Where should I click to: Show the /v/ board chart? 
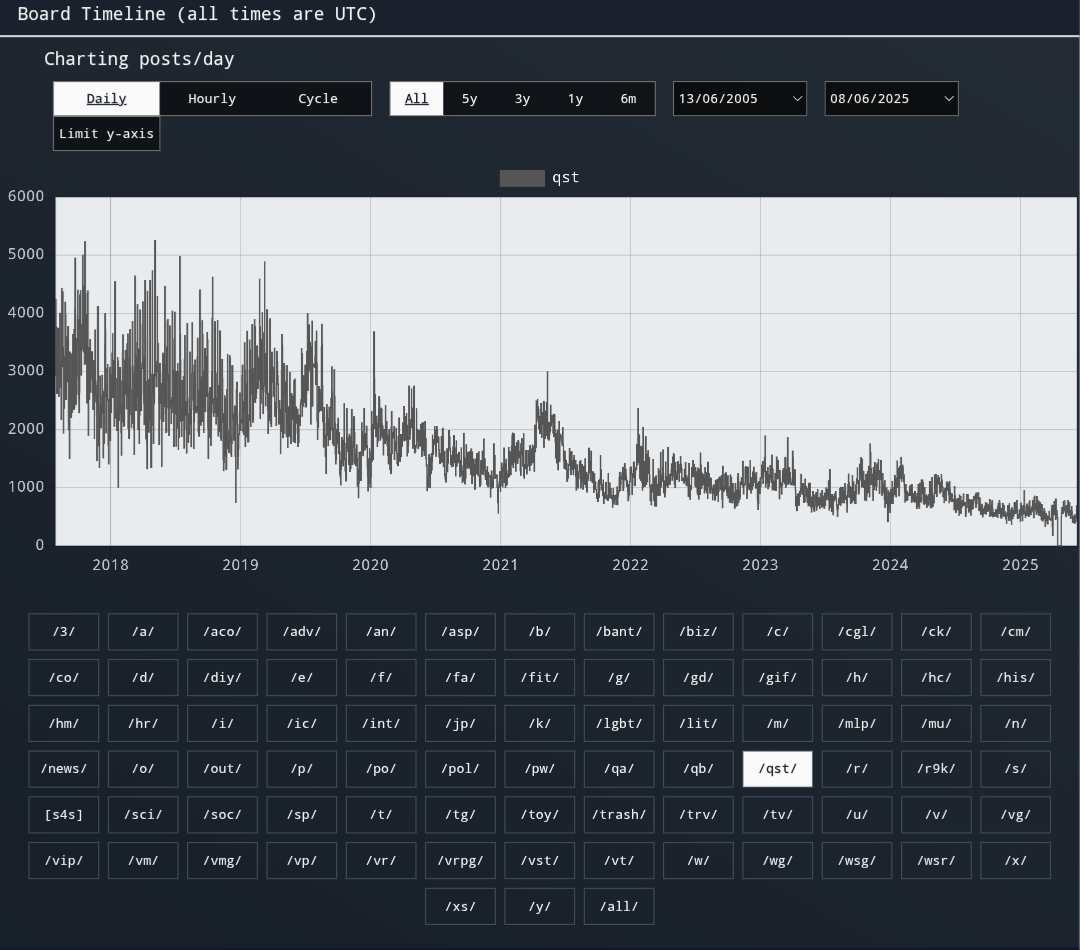click(x=936, y=815)
